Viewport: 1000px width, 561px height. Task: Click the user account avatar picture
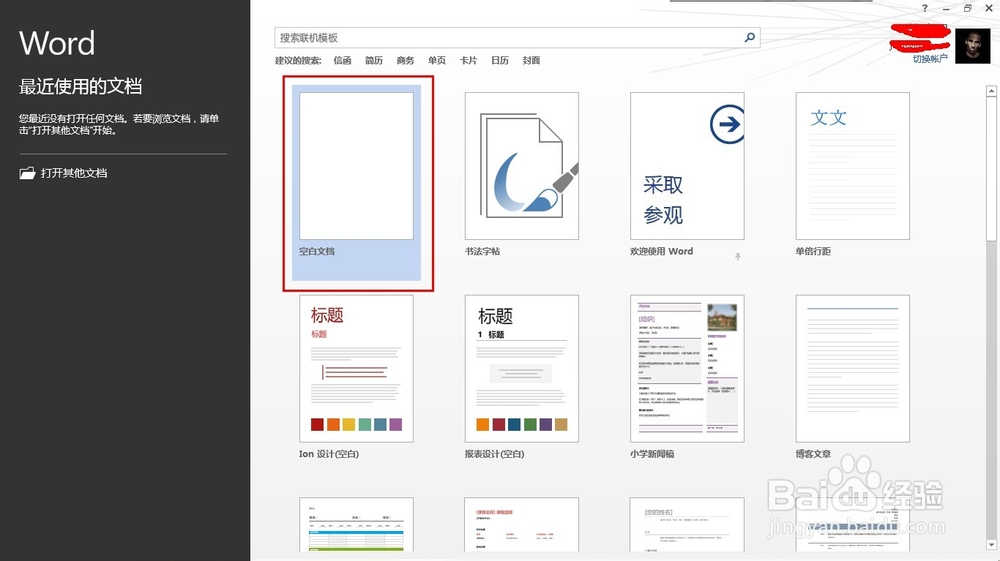point(973,45)
